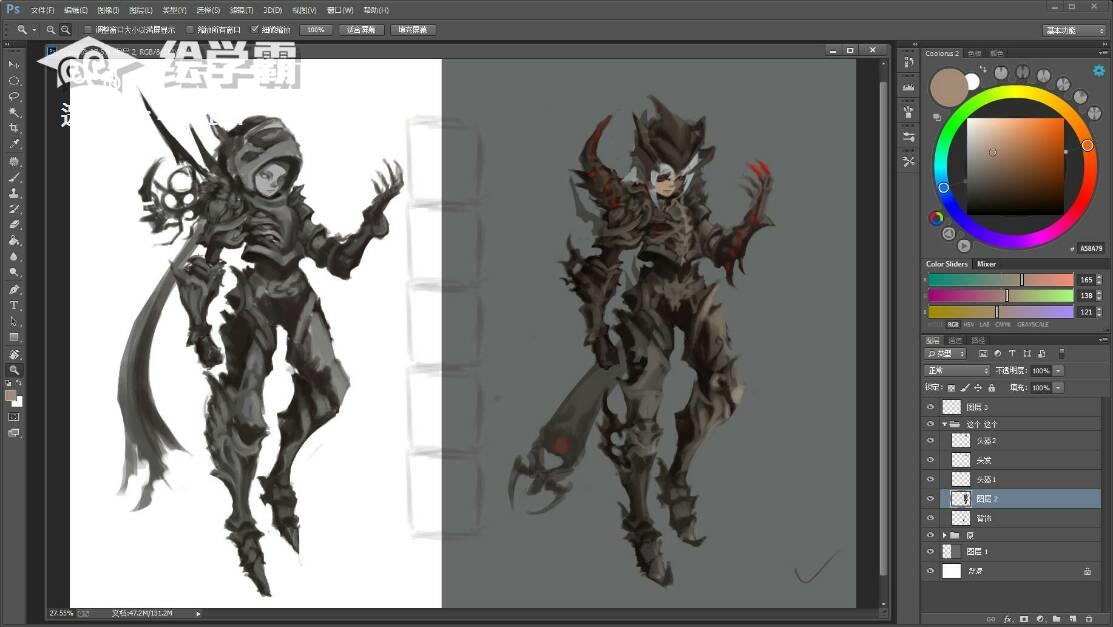The height and width of the screenshot is (627, 1113).
Task: Select the Elliptical Marquee tool
Action: [13, 80]
